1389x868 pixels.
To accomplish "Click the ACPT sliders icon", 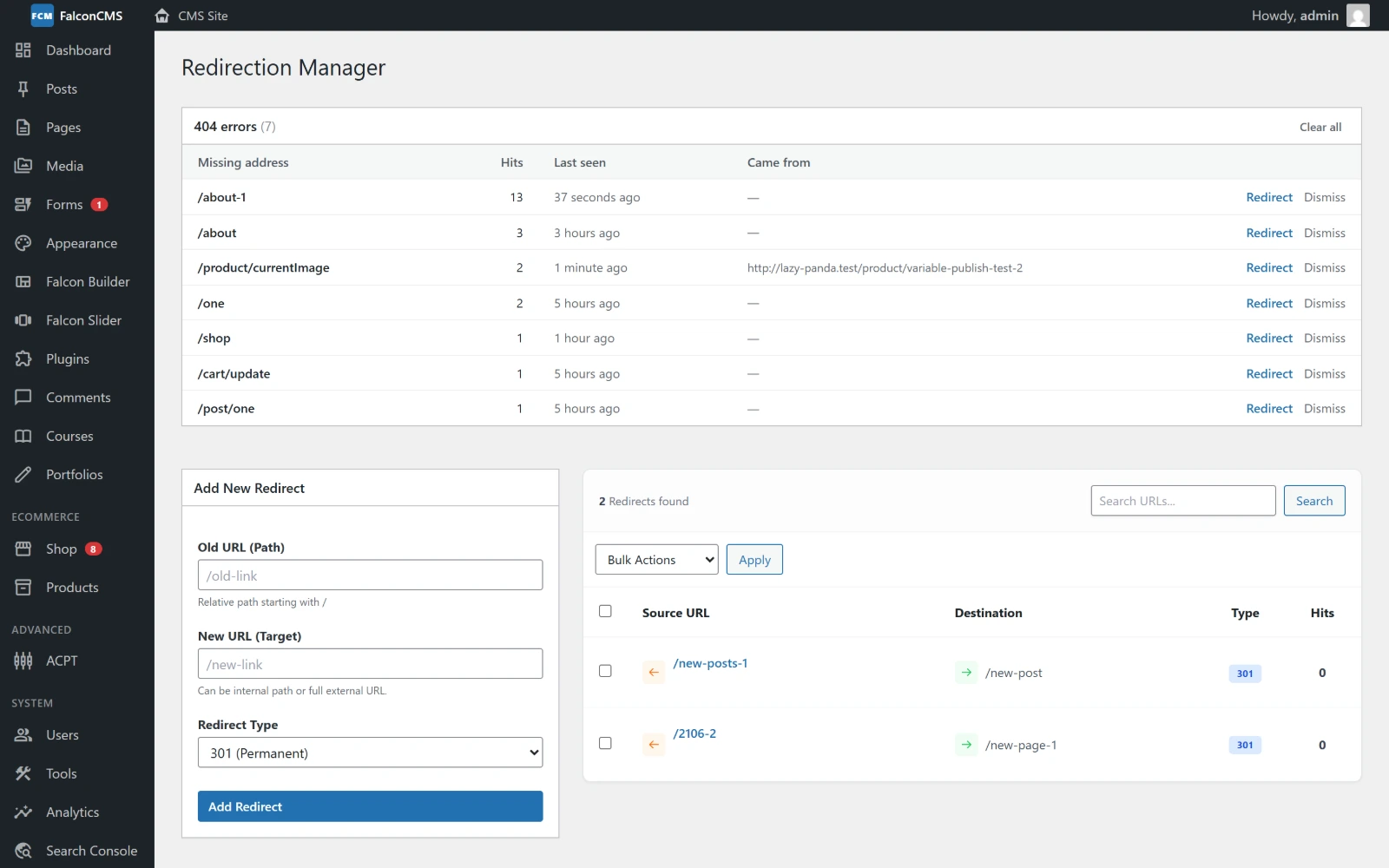I will (23, 661).
